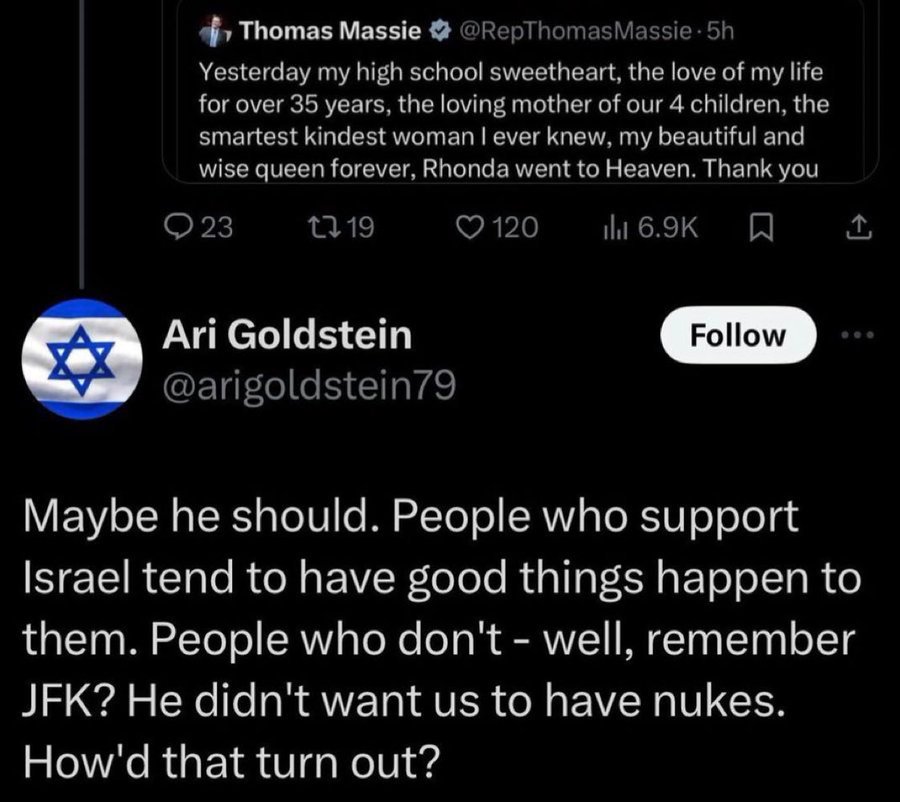Open the Israel flag profile picture
The image size is (900, 802).
coord(82,359)
